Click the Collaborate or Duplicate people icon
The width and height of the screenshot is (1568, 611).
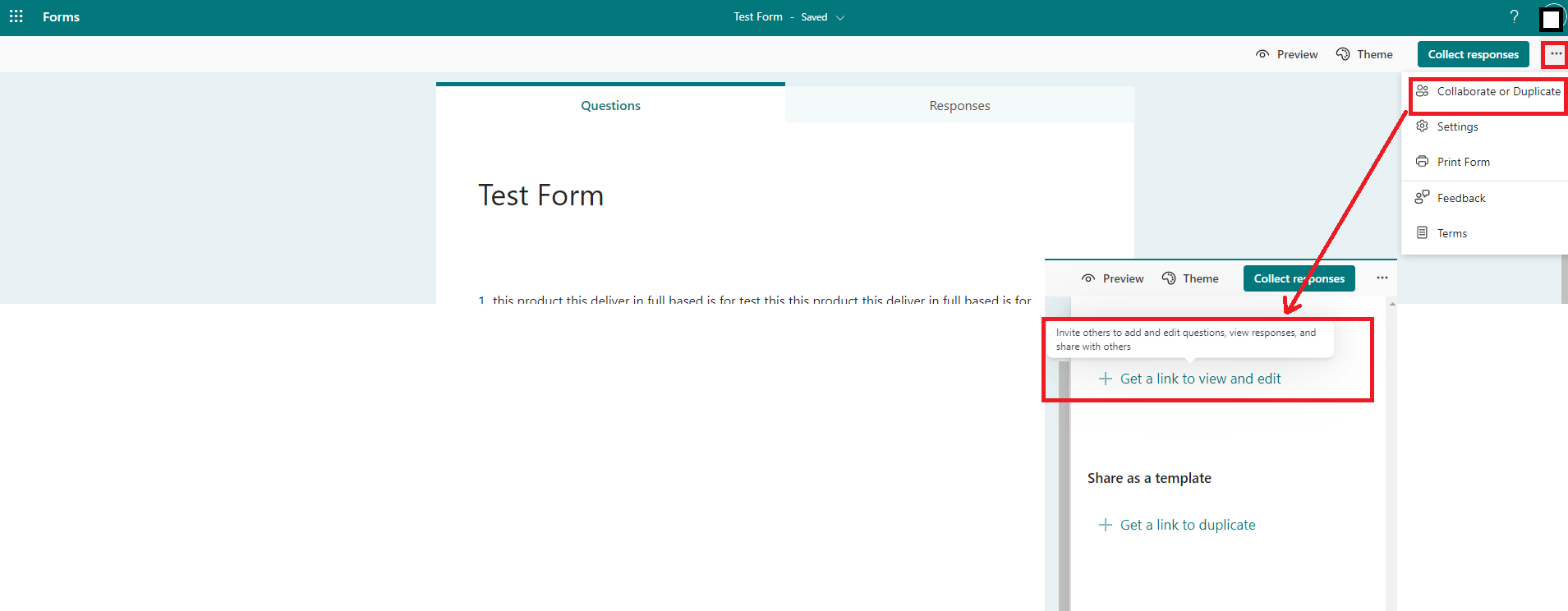(x=1422, y=91)
